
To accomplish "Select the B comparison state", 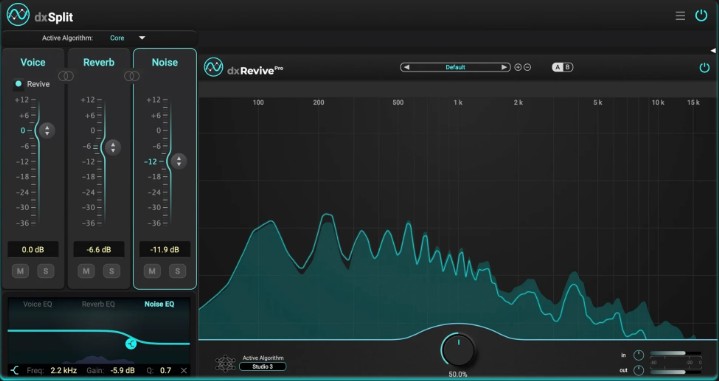I will (568, 67).
